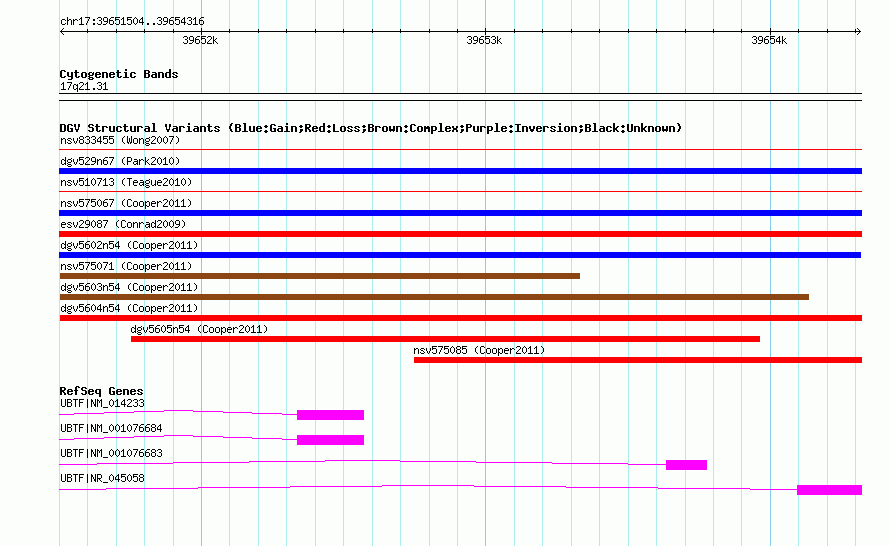Open dgv5602n54 (Cooper2011) label
Viewport: 890px width, 546px height.
pos(129,245)
